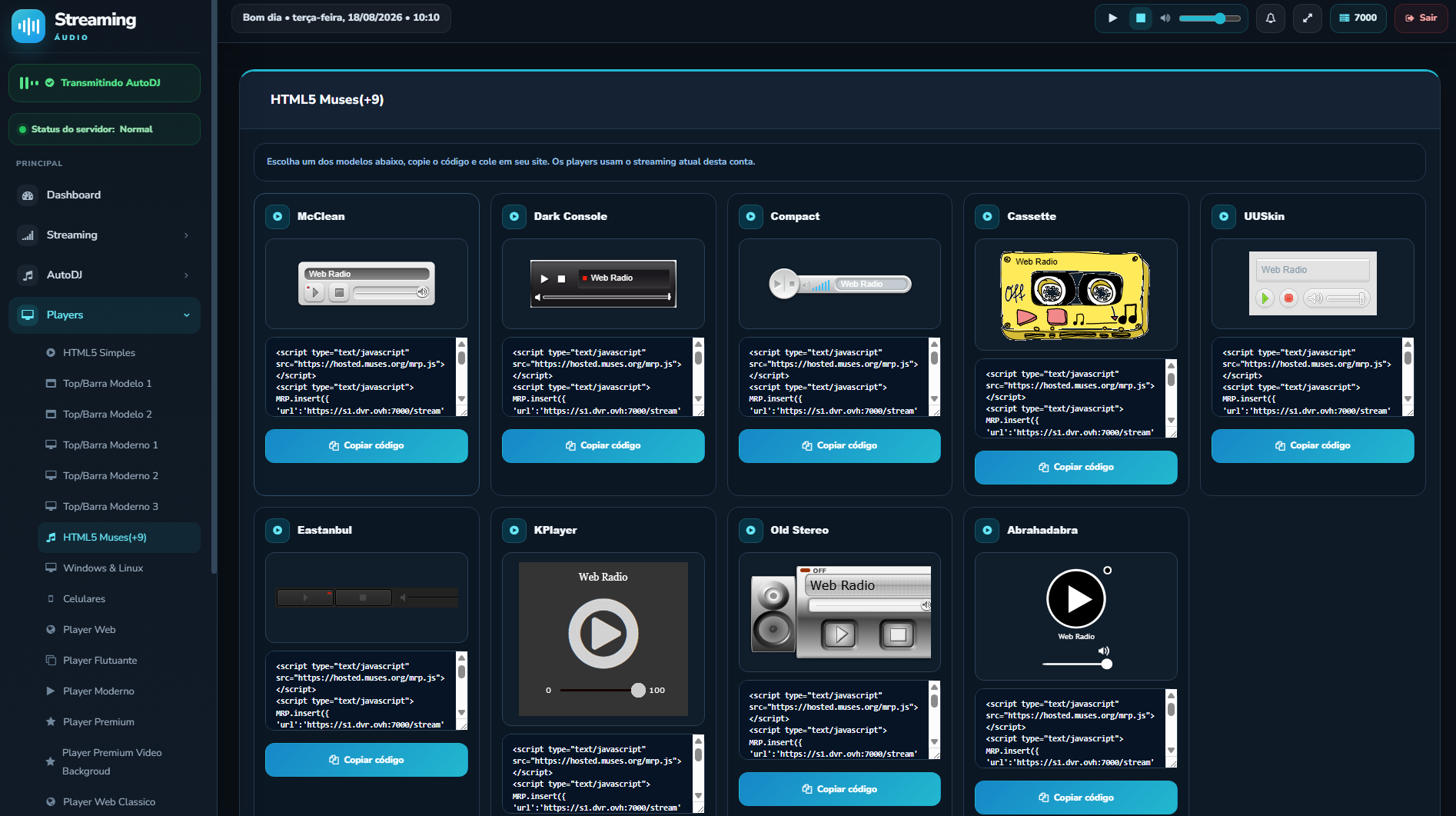
Task: Toggle fullscreen expand icon
Action: [x=1308, y=18]
